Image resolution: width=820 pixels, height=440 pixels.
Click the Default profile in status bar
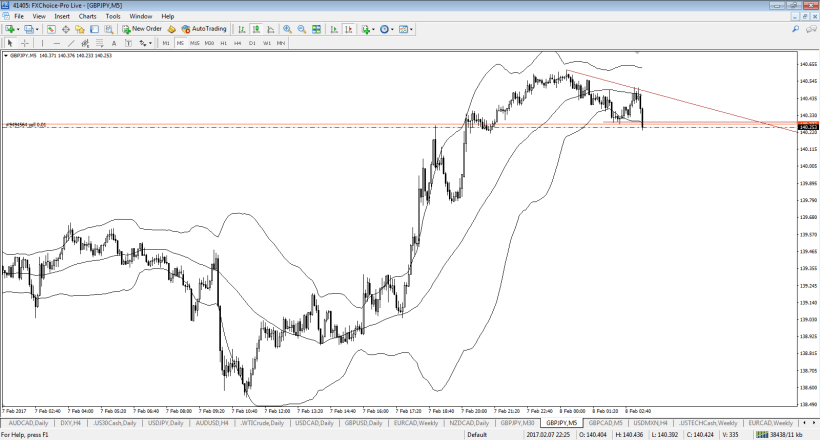pos(477,435)
